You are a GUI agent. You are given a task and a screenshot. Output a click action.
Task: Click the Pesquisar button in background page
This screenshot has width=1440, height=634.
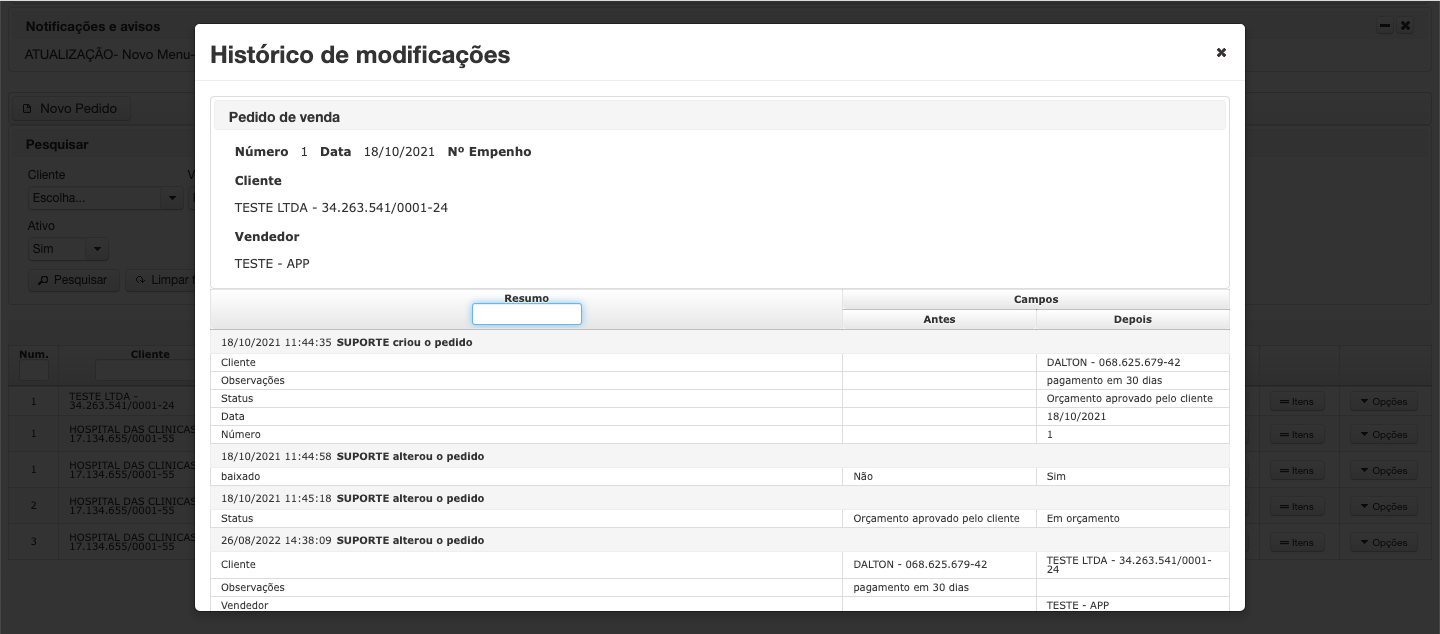pyautogui.click(x=73, y=280)
